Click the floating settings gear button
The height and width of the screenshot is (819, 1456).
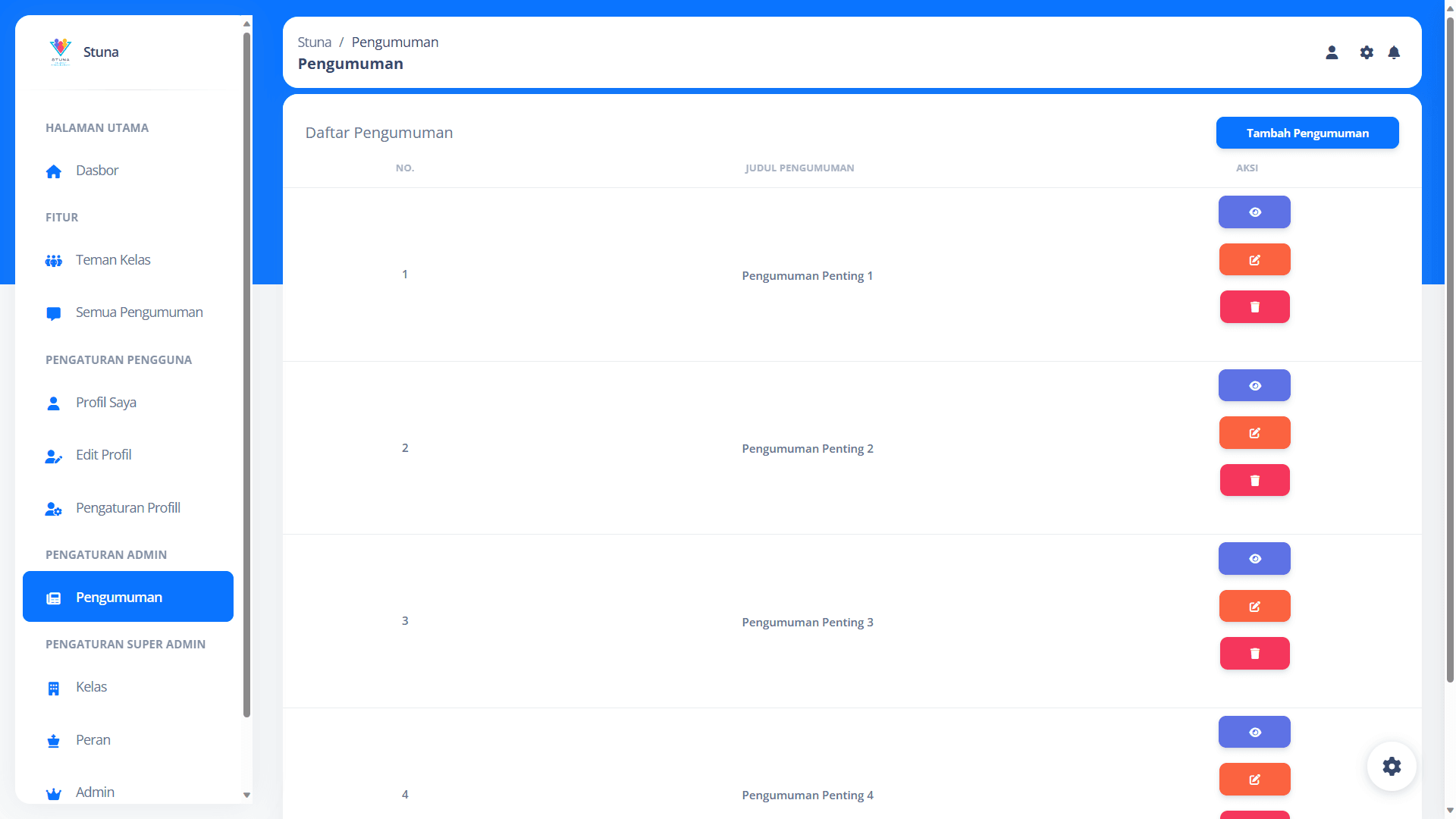1392,766
